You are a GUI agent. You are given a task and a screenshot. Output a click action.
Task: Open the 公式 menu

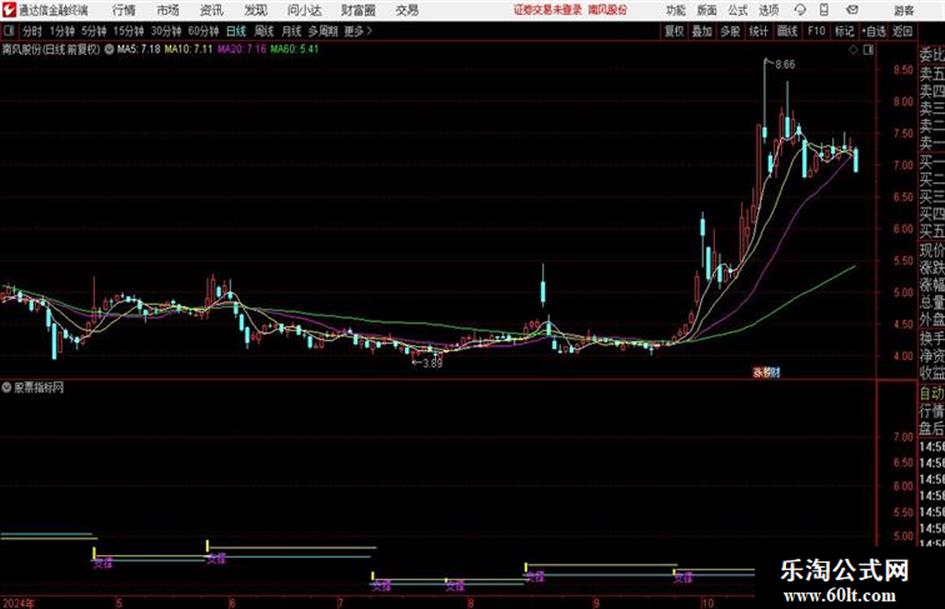tap(737, 10)
